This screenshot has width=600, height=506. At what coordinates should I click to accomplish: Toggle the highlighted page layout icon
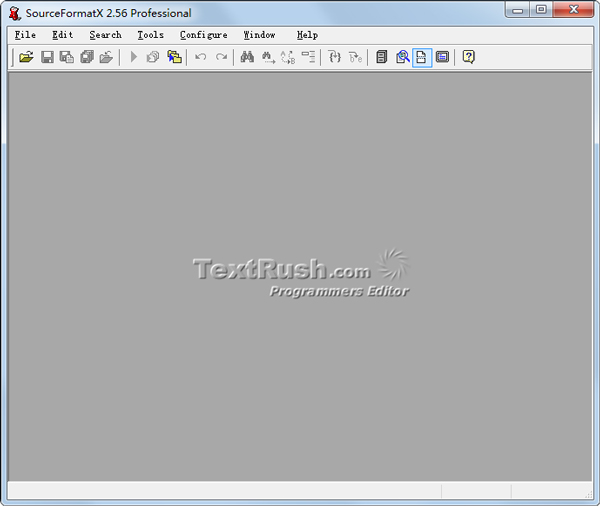click(422, 57)
